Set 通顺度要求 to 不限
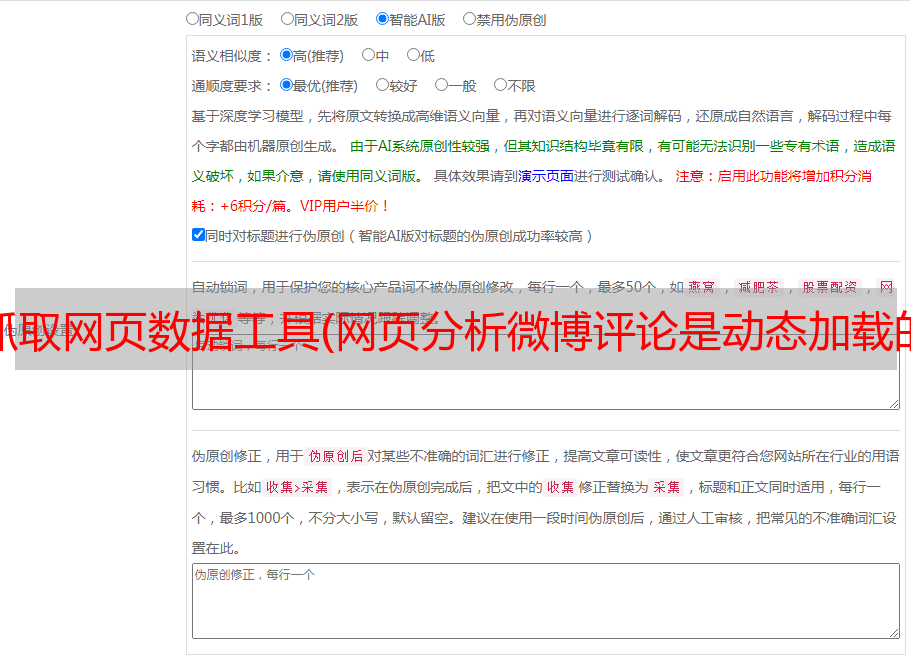911x658 pixels. [500, 85]
